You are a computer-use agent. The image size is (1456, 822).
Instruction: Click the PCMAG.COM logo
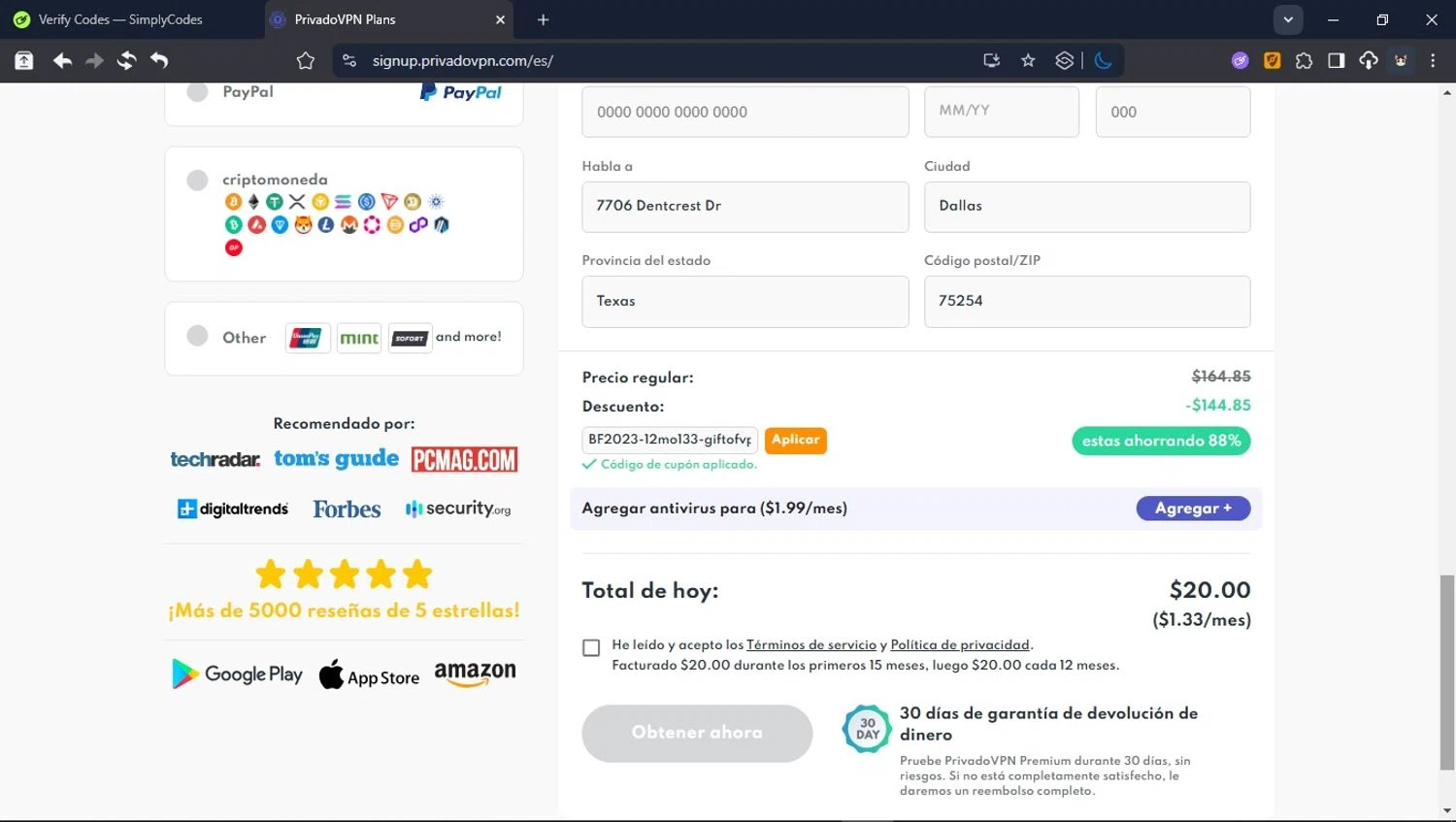(x=464, y=459)
